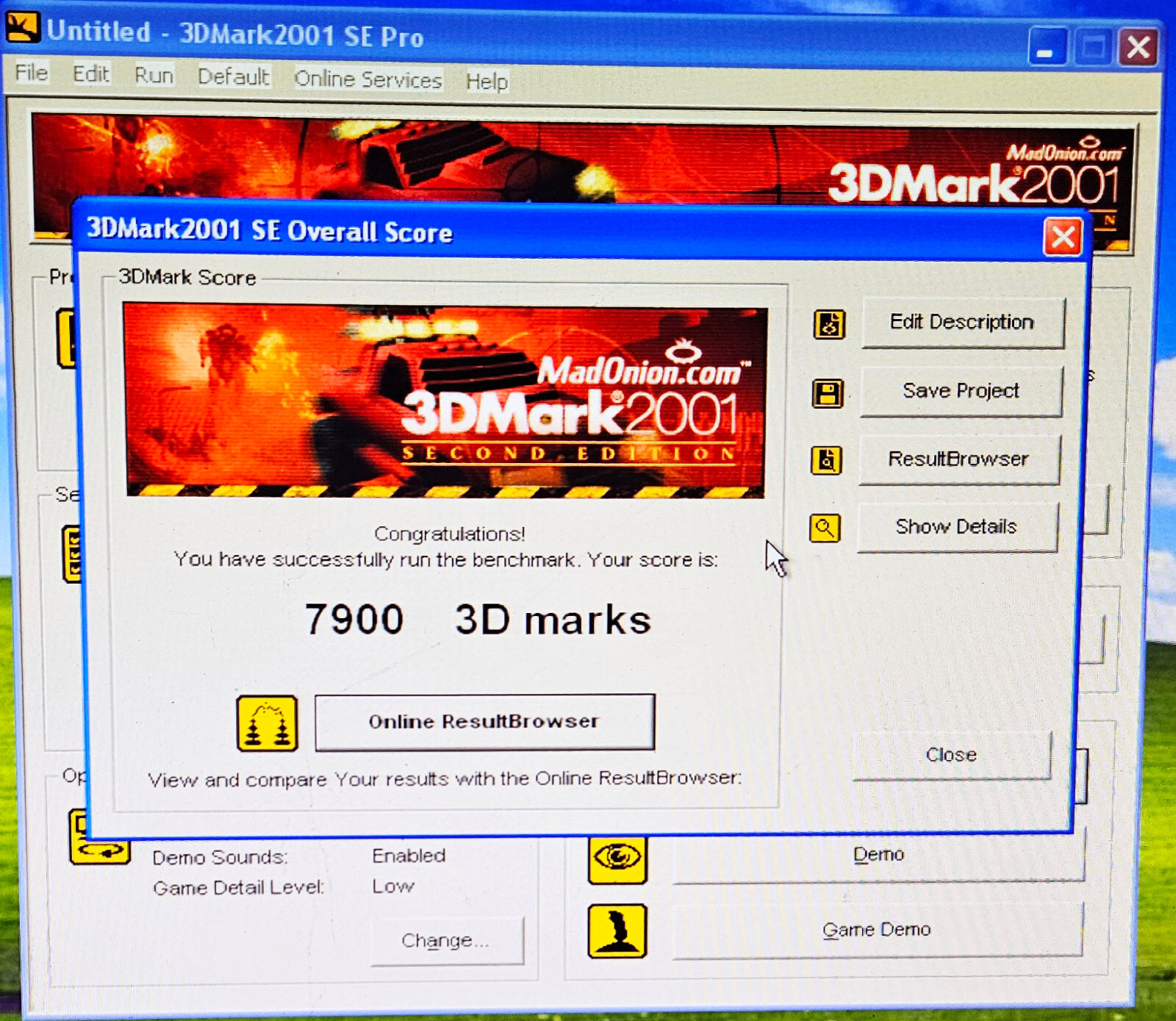Click the yellow options icon behind dialog
The height and width of the screenshot is (1021, 1176).
pyautogui.click(x=98, y=838)
